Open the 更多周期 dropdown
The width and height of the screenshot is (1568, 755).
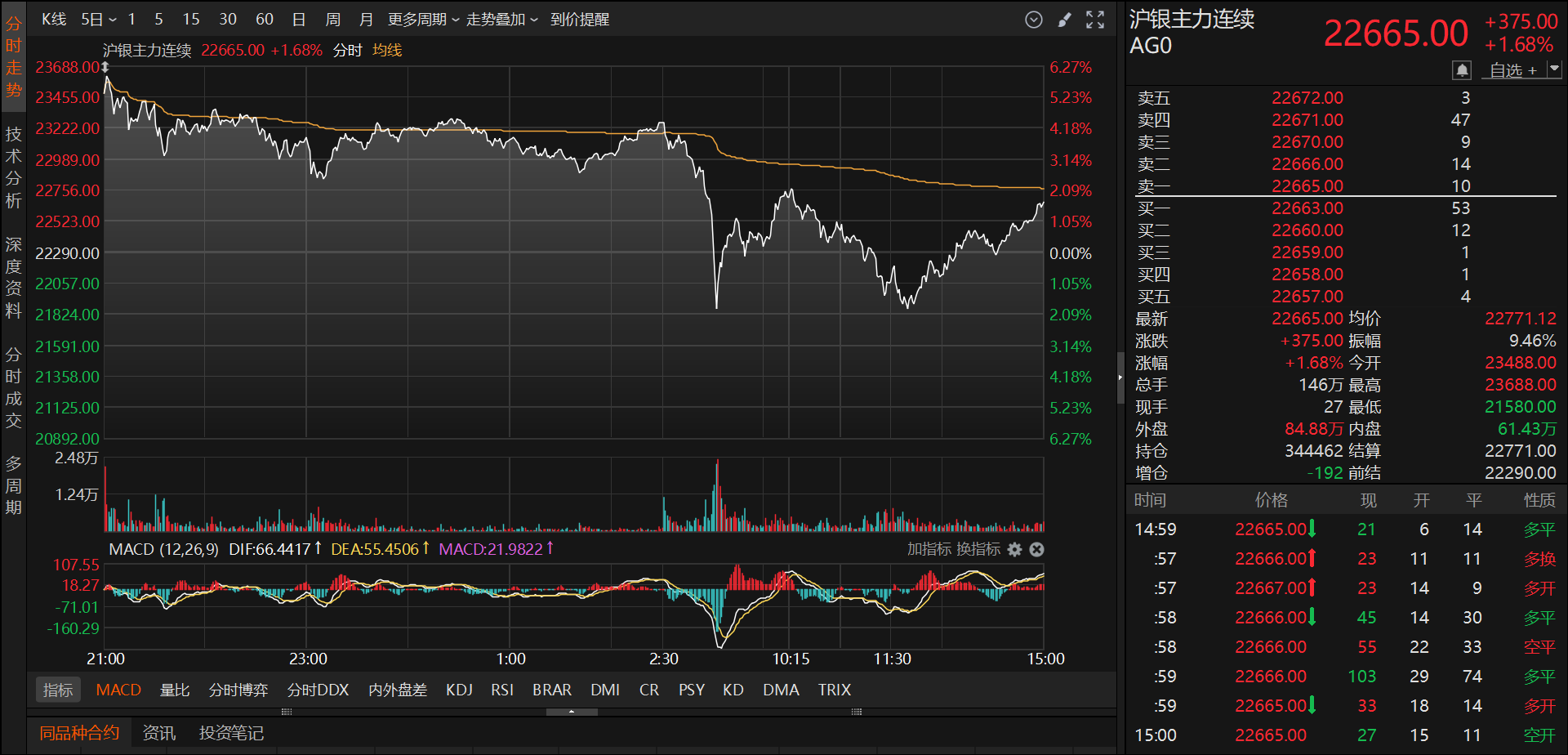click(423, 20)
